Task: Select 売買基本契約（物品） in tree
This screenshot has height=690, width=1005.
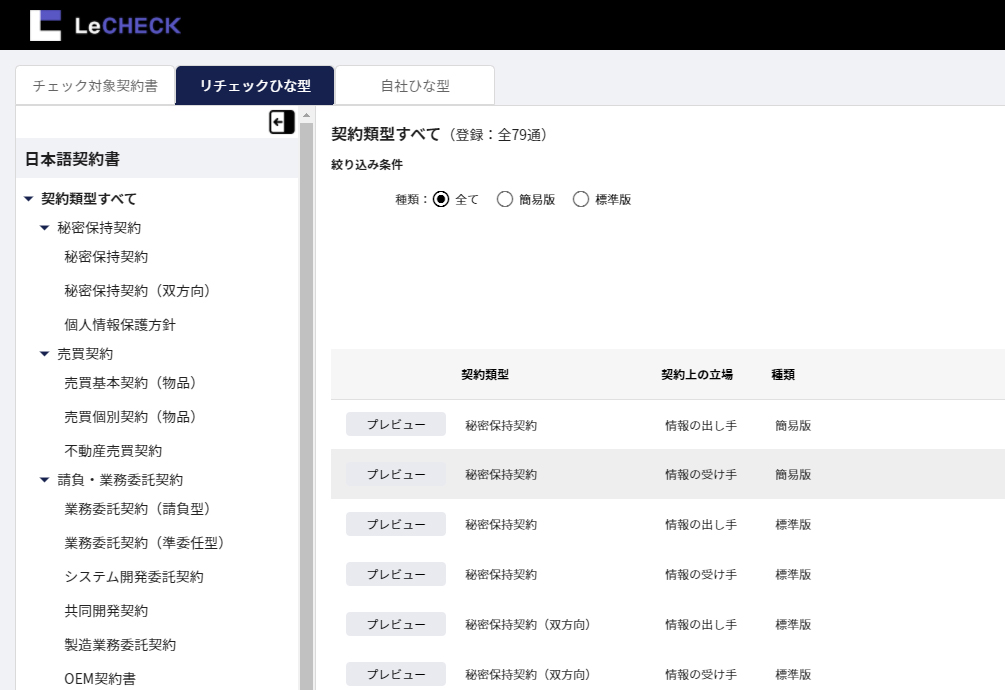Action: coord(130,383)
